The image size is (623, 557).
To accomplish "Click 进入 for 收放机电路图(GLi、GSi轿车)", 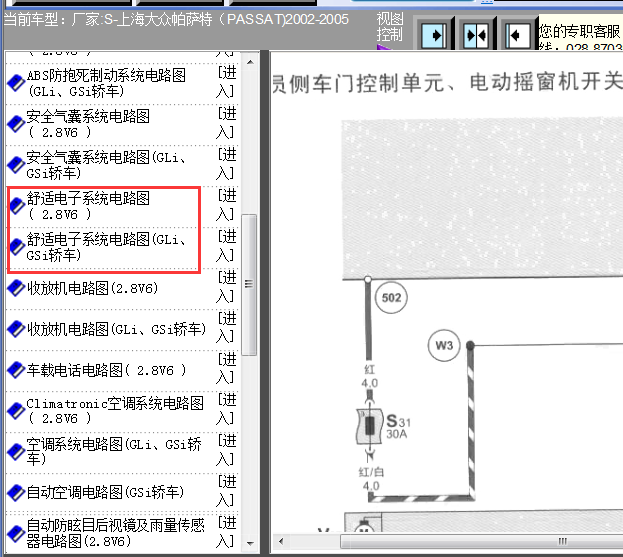I will point(226,328).
